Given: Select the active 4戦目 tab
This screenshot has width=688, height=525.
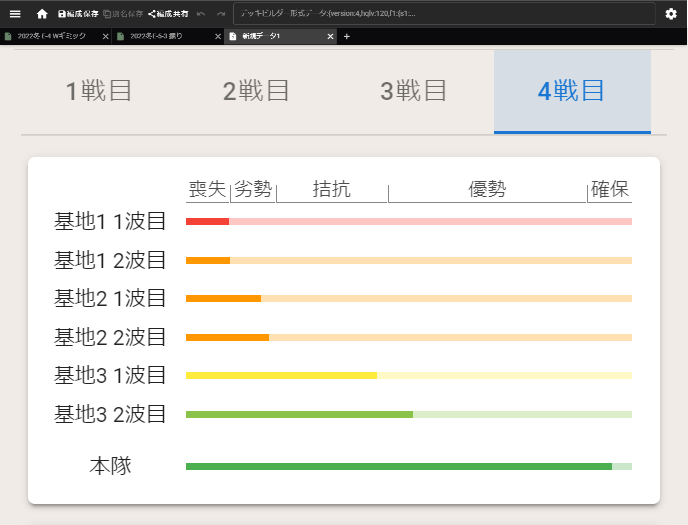Looking at the screenshot, I should coord(571,91).
